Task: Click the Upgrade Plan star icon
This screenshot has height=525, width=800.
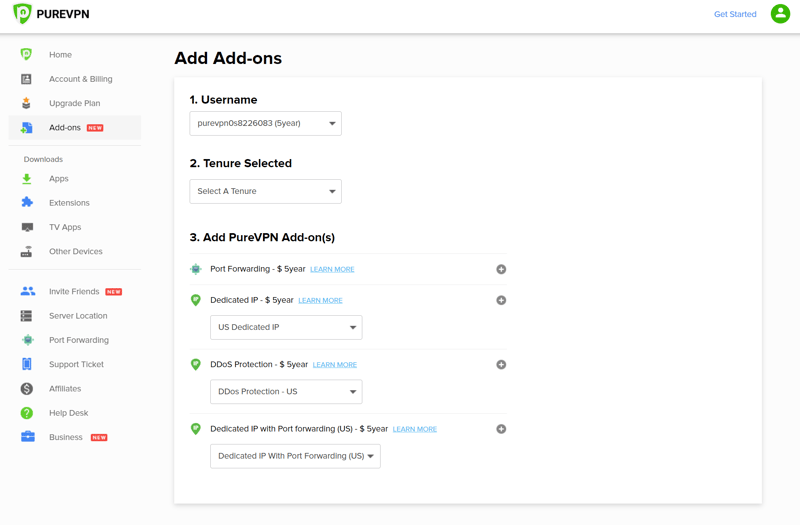Action: pos(27,103)
